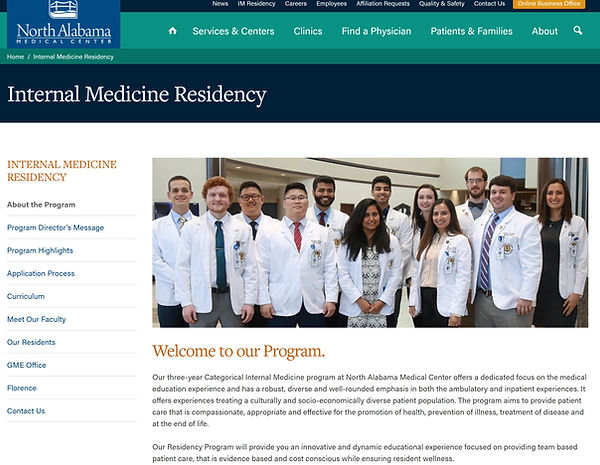Click the North Alabama Medical Center logo
The width and height of the screenshot is (600, 465).
[64, 24]
